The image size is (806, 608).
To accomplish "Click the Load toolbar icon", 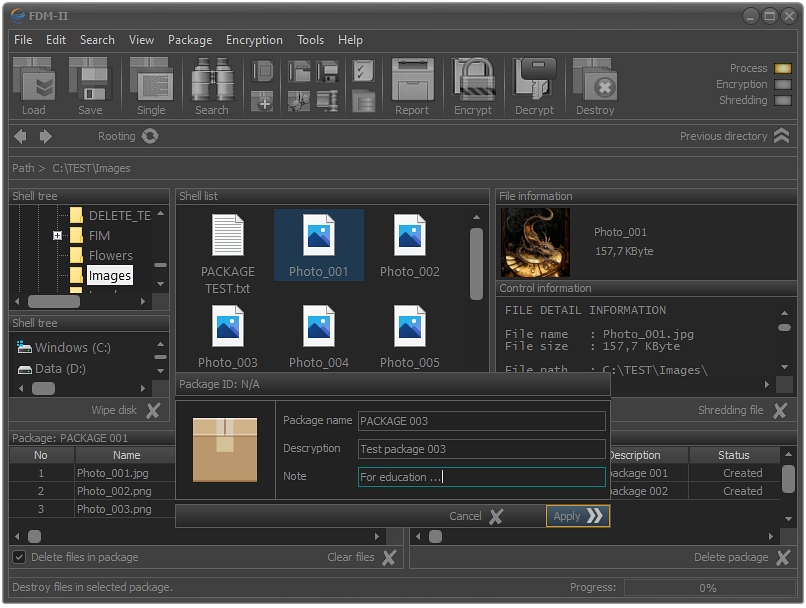I will point(34,80).
